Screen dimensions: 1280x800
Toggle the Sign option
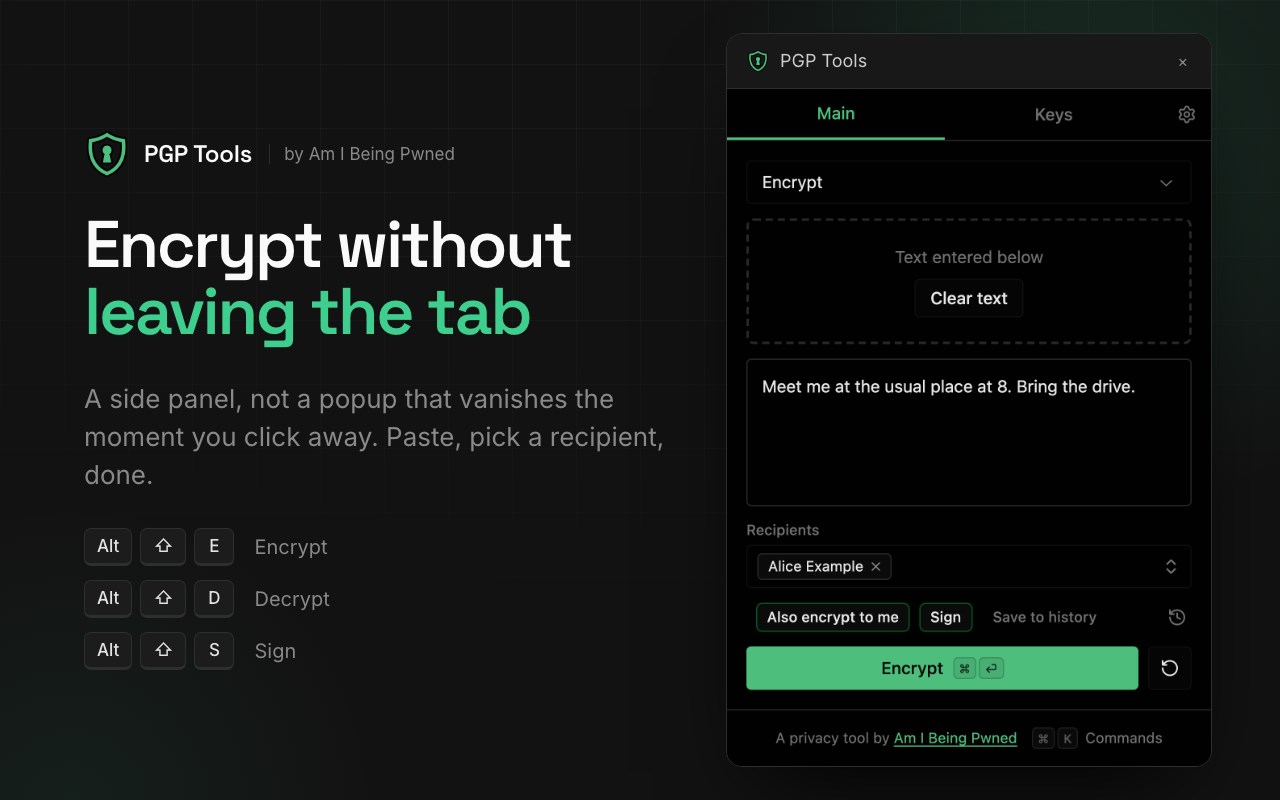[x=945, y=617]
